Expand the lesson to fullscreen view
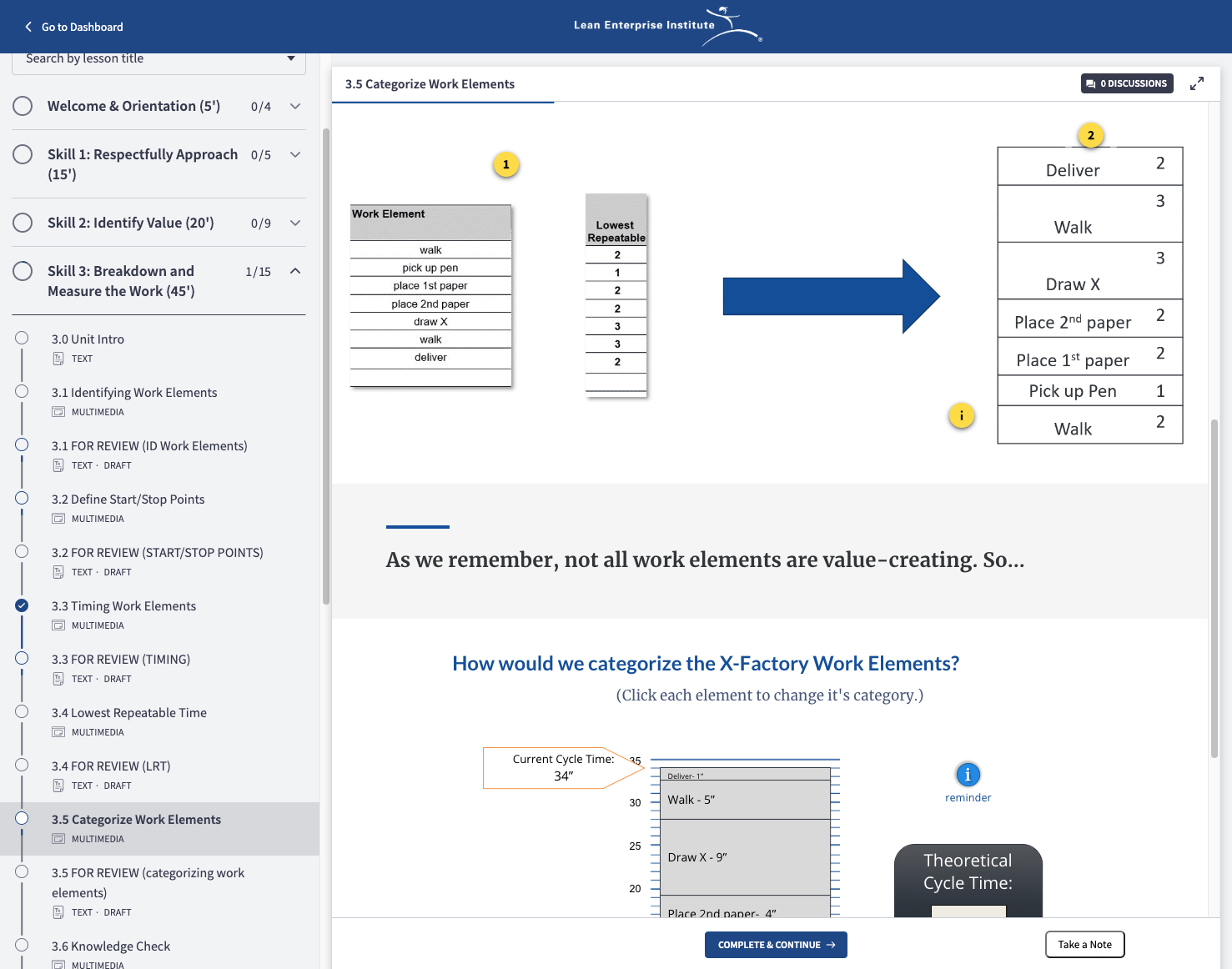 pos(1197,83)
